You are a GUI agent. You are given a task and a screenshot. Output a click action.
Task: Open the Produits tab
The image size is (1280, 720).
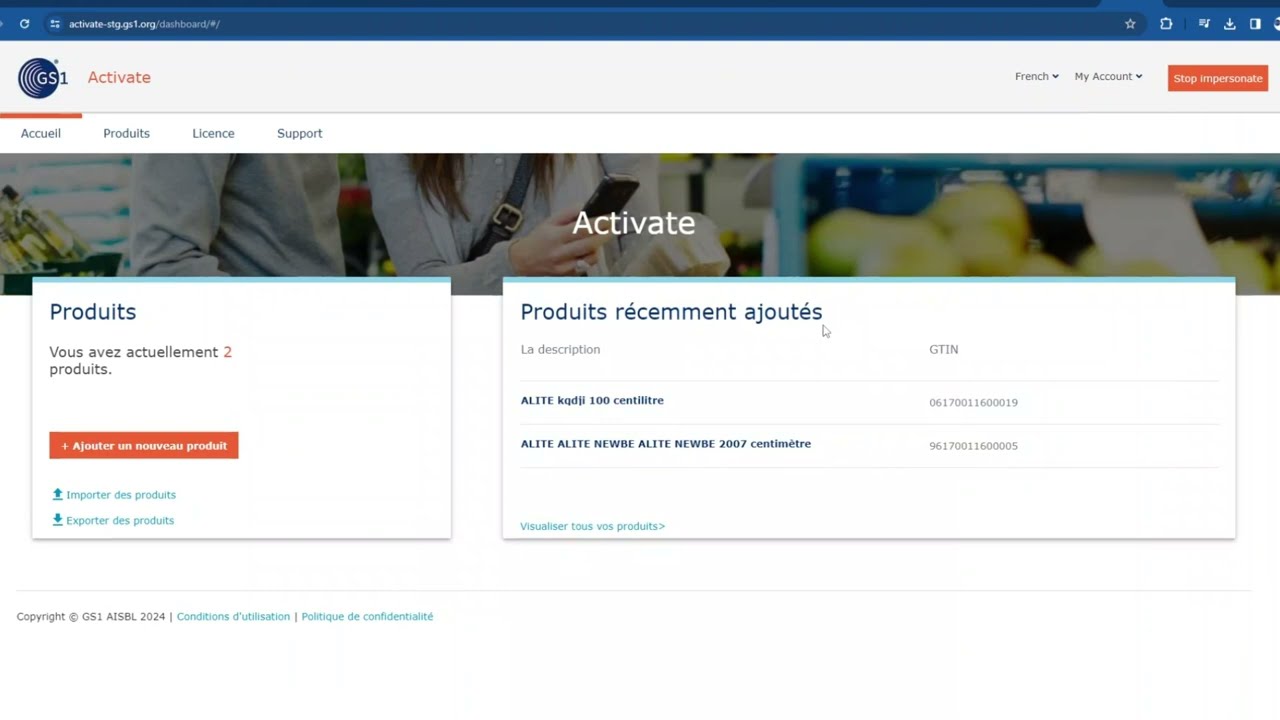126,133
